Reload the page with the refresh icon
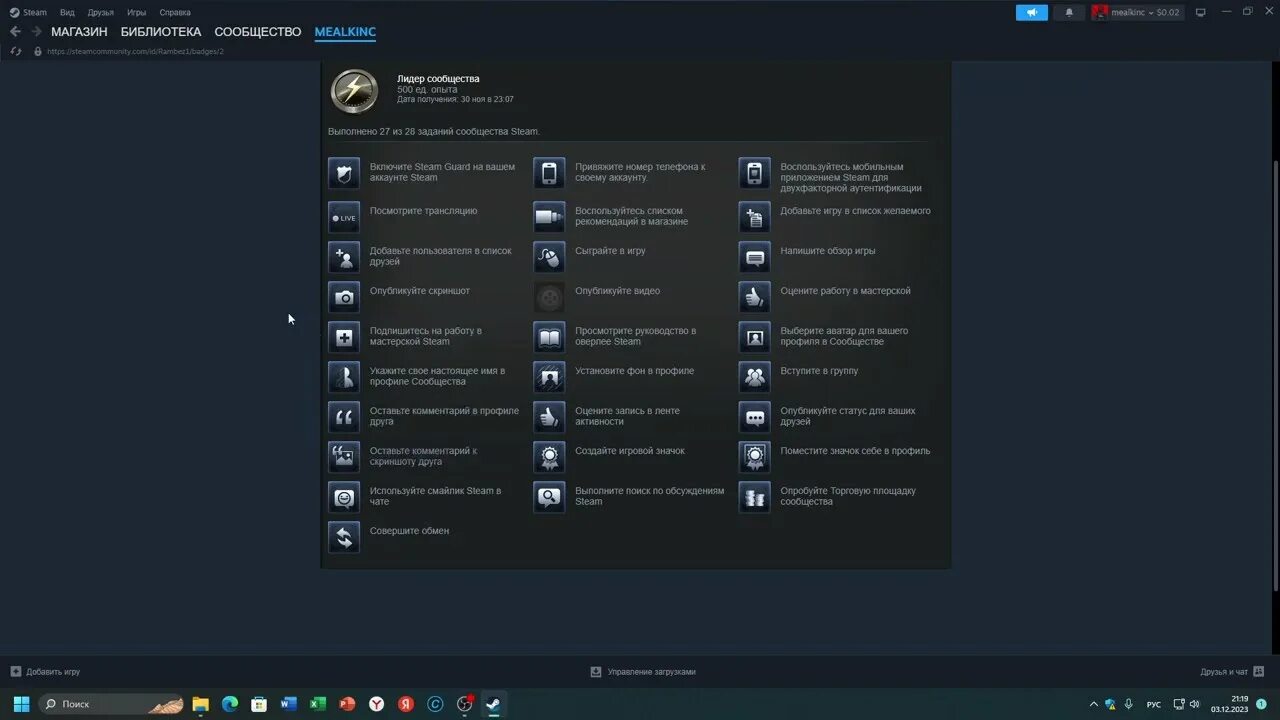This screenshot has height=720, width=1280. tap(16, 51)
